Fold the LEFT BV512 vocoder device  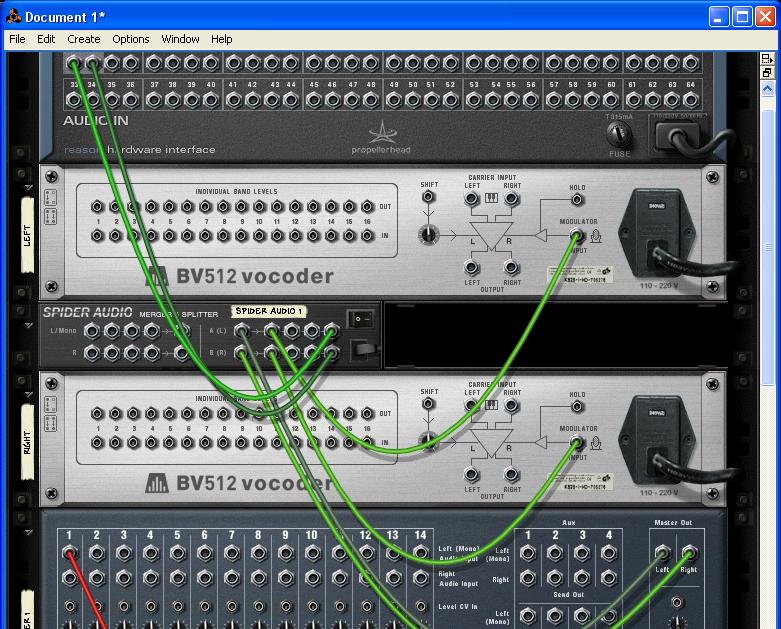tap(28, 187)
